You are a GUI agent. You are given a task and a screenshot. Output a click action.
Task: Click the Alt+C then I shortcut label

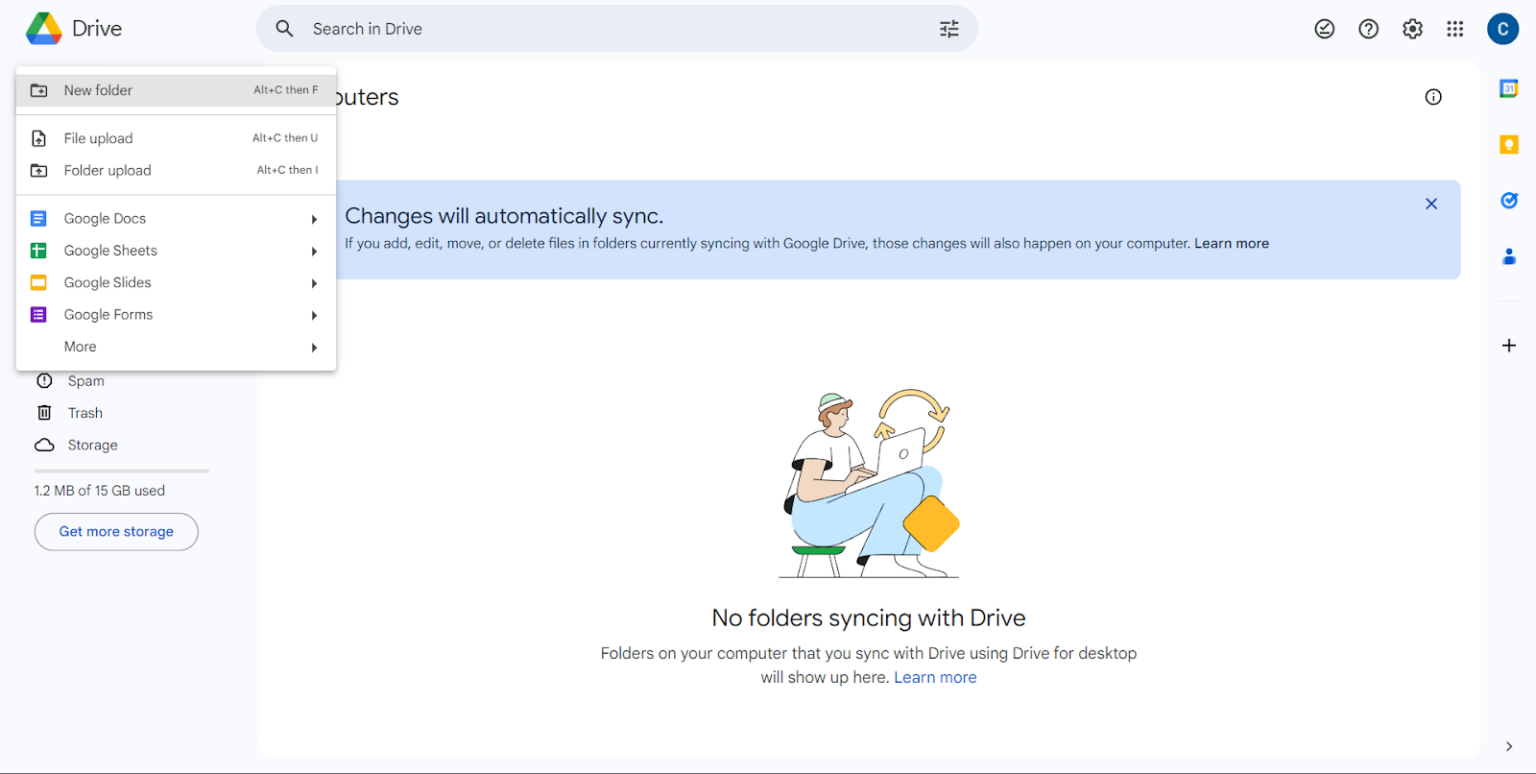click(x=287, y=170)
